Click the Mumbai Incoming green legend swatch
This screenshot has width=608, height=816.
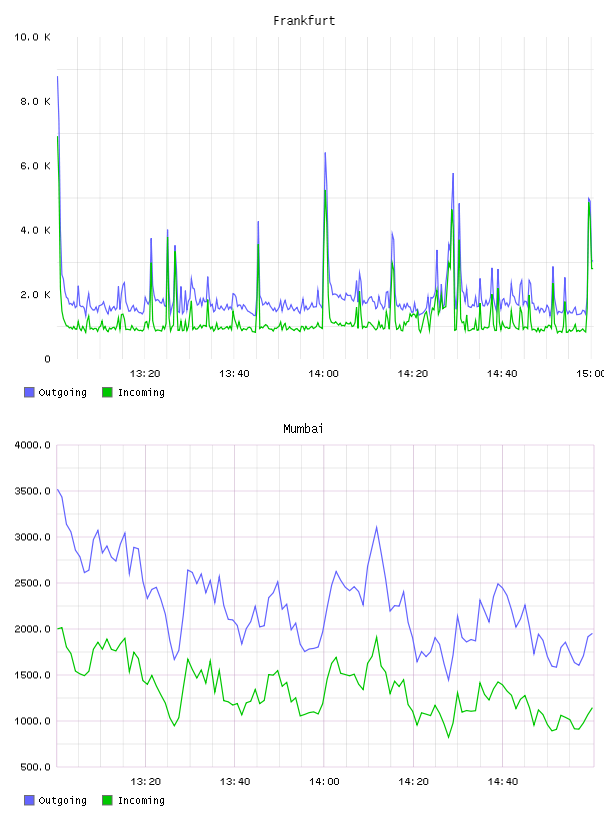point(107,800)
